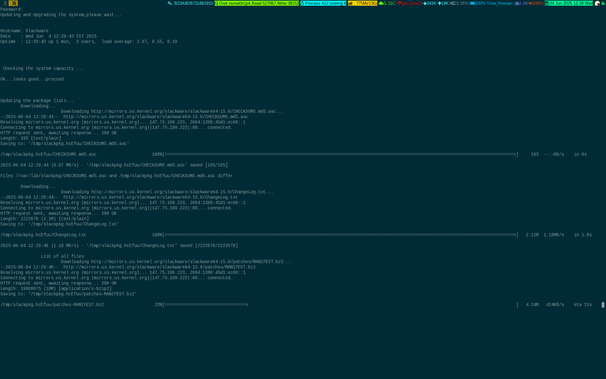606x379 pixels.
Task: Click the network download arrow 341K indicator
Action: tap(430, 3)
